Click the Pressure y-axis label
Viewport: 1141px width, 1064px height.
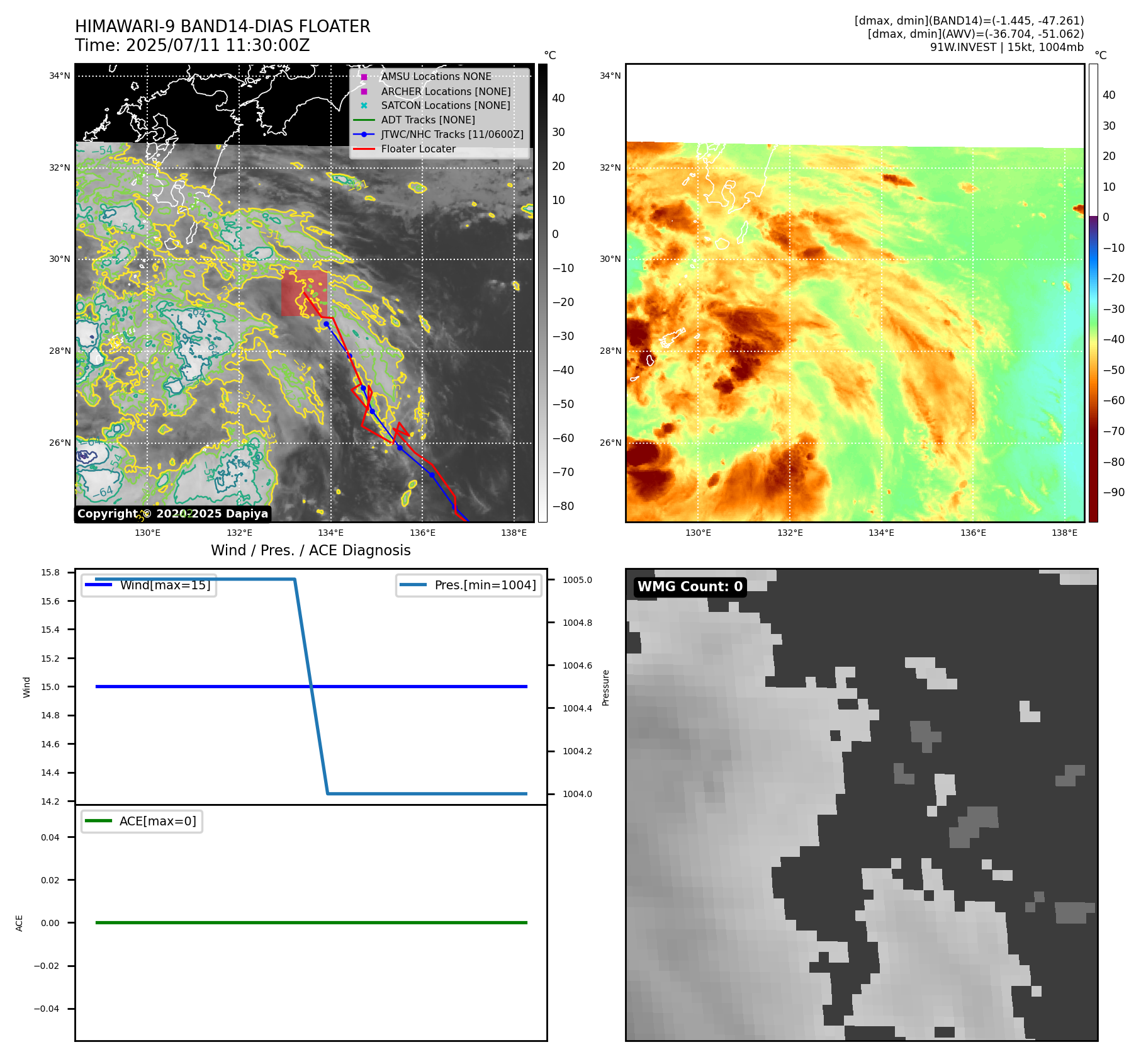(606, 688)
